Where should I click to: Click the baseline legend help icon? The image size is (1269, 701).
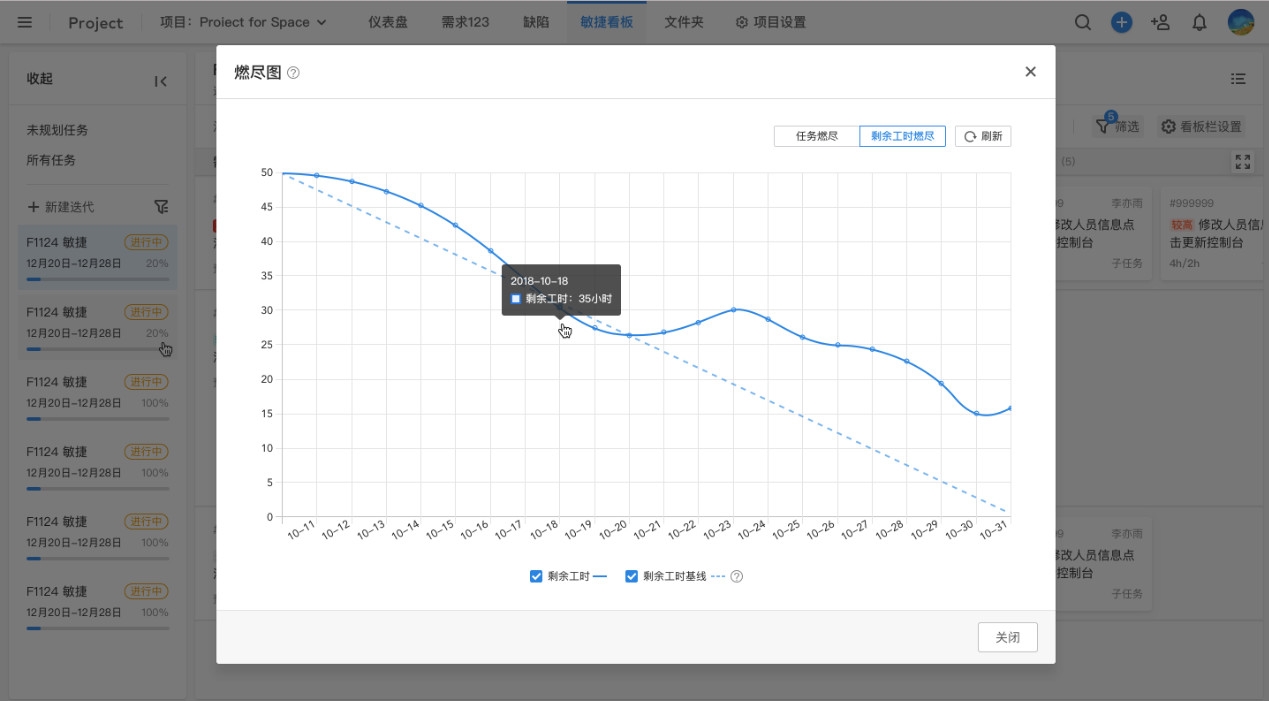point(737,577)
